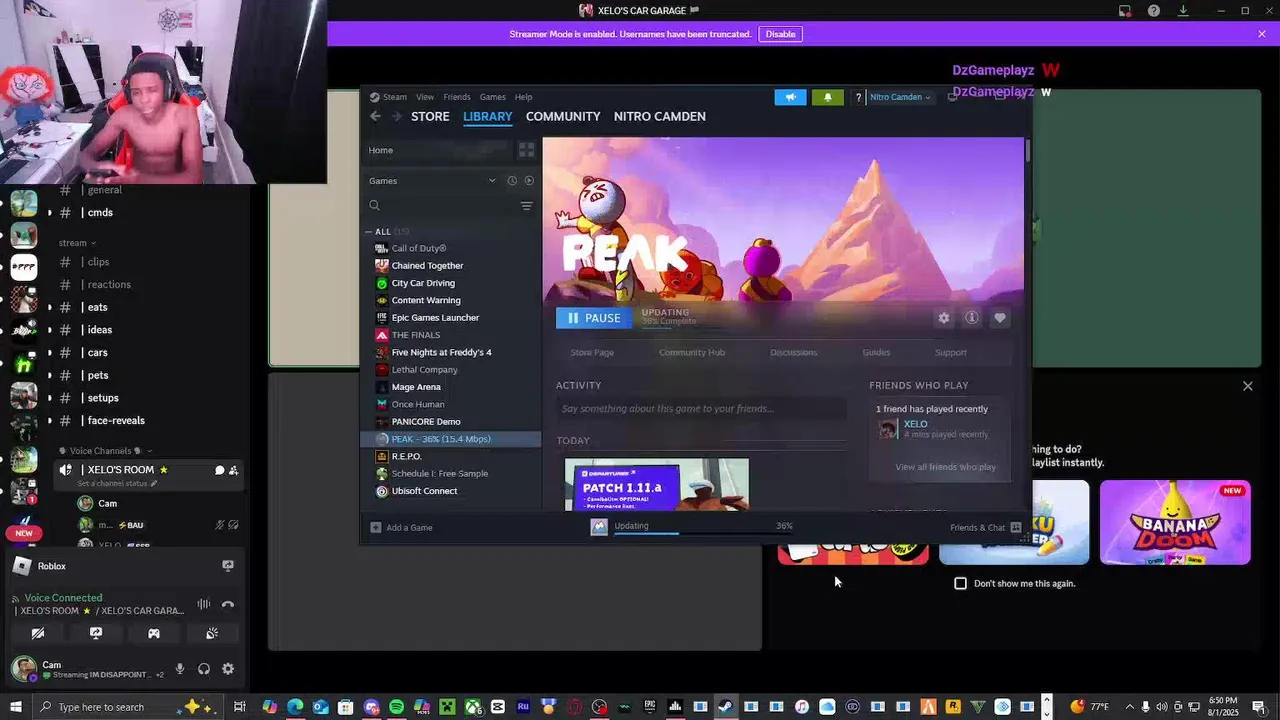This screenshot has width=1280, height=720.
Task: Open Steam library filter options icon
Action: point(526,206)
